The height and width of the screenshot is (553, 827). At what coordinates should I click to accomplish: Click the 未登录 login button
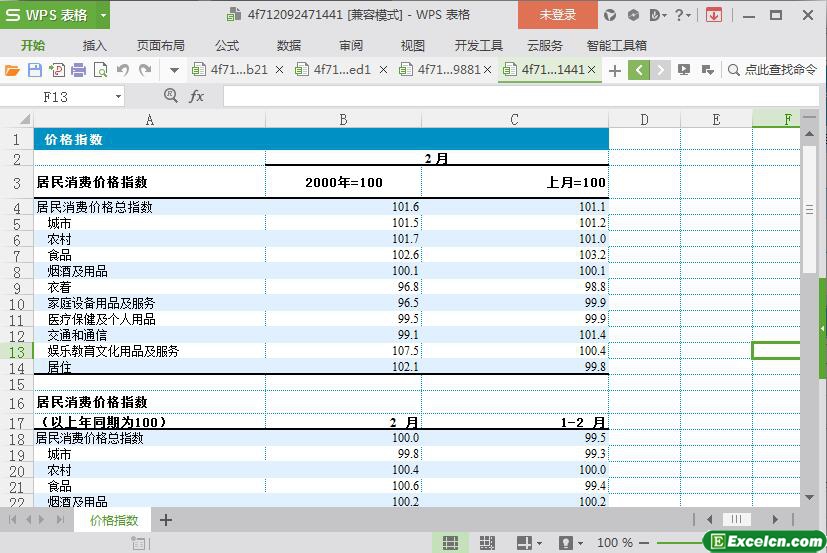click(x=557, y=15)
